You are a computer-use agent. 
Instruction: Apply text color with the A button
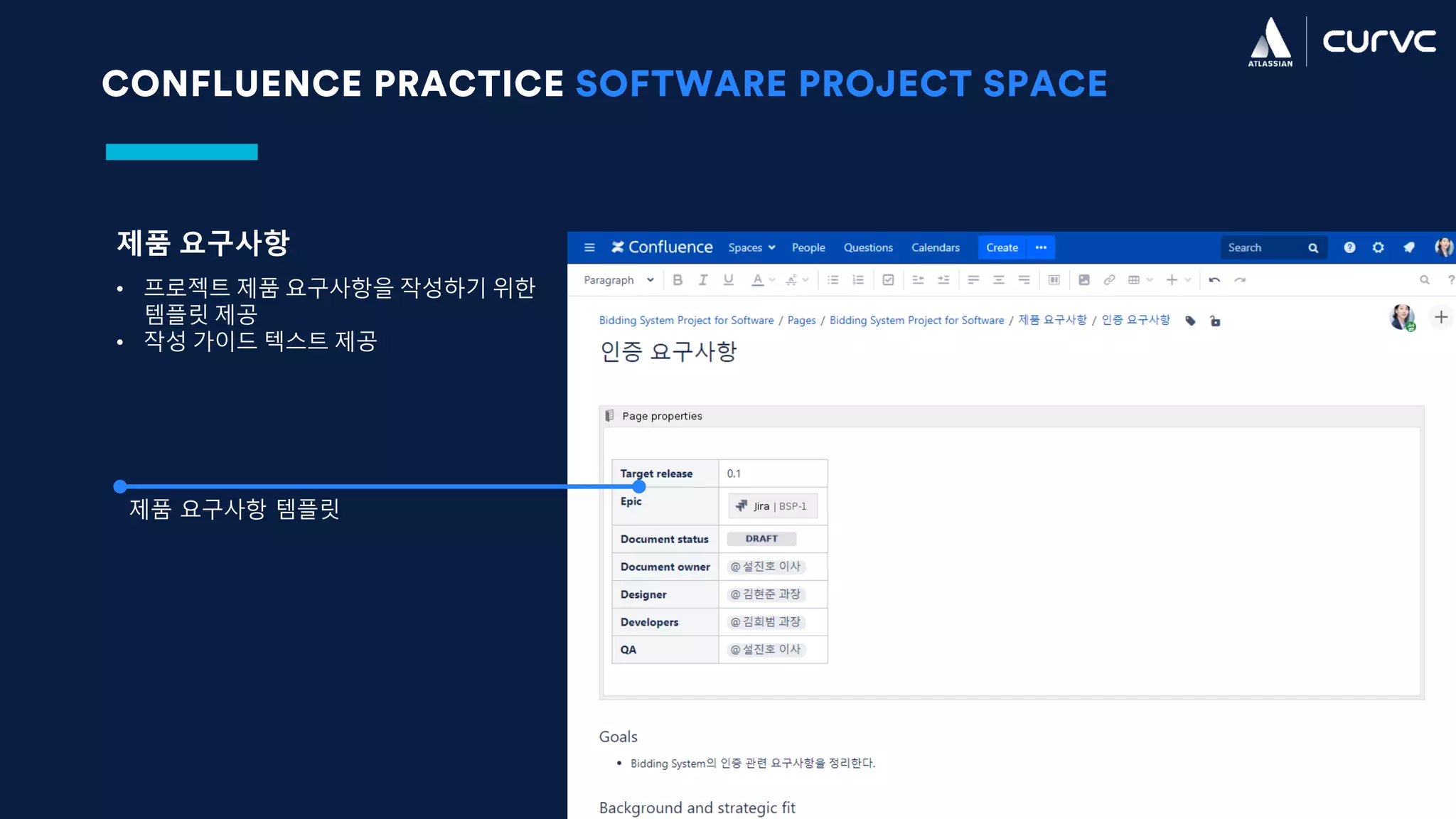click(x=758, y=280)
